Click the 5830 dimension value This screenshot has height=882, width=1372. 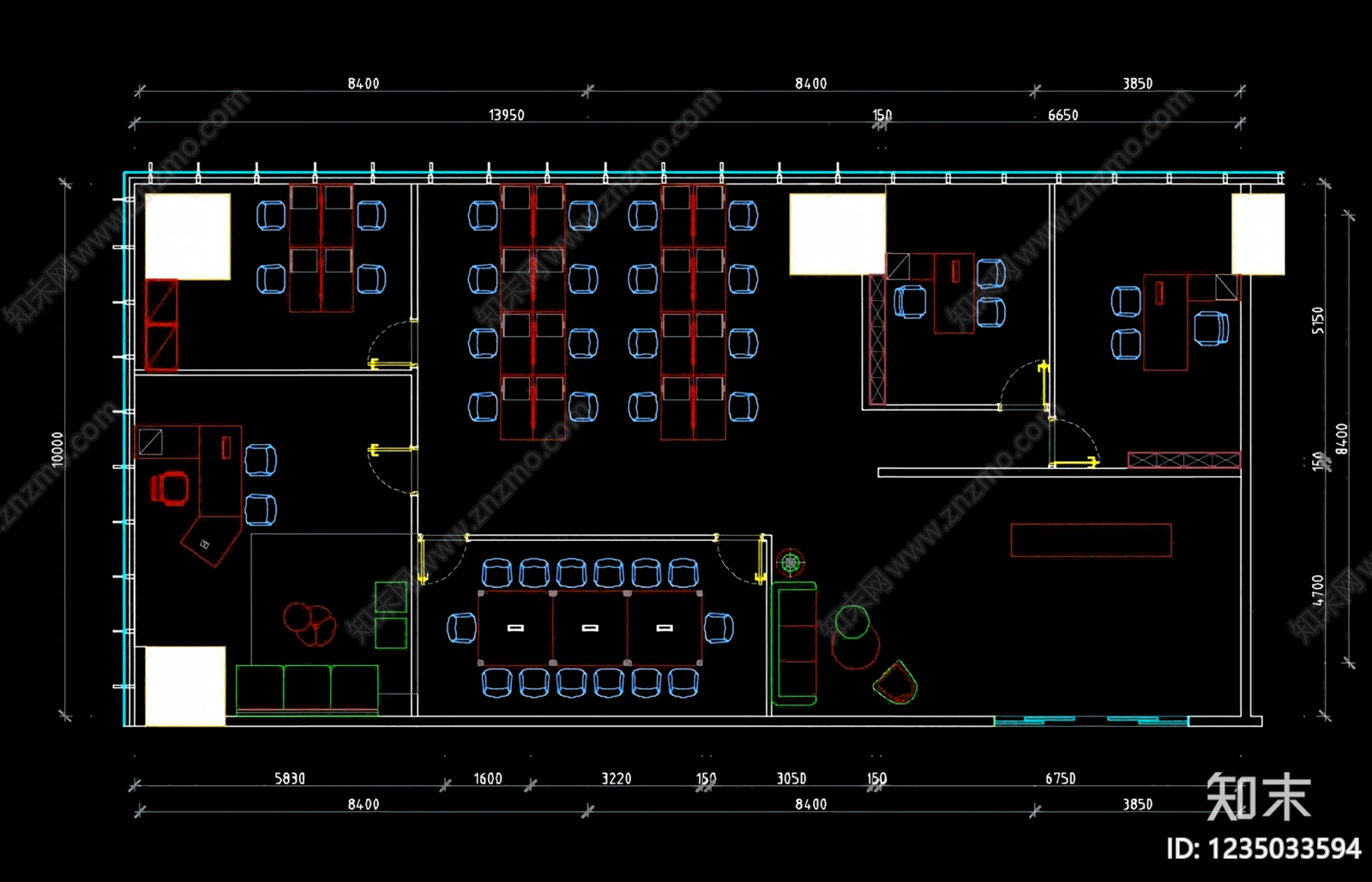290,778
